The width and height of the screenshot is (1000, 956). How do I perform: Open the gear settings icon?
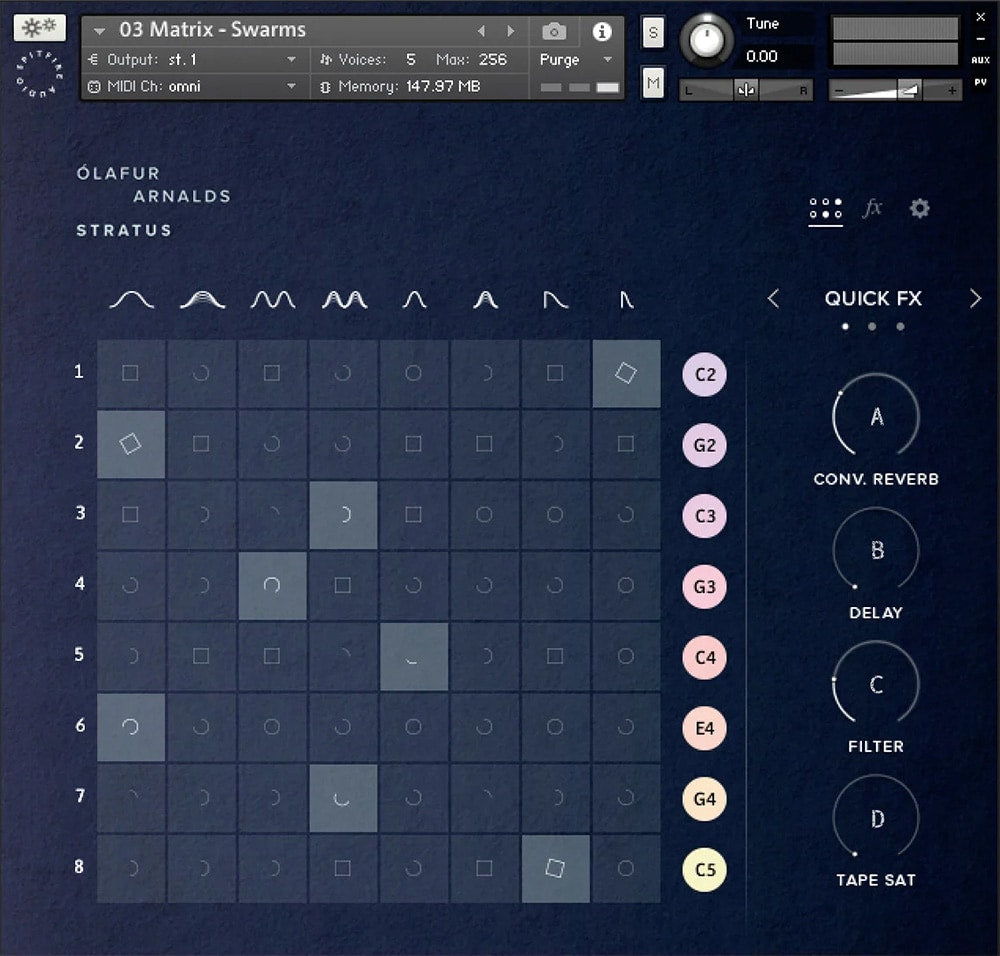(x=919, y=208)
